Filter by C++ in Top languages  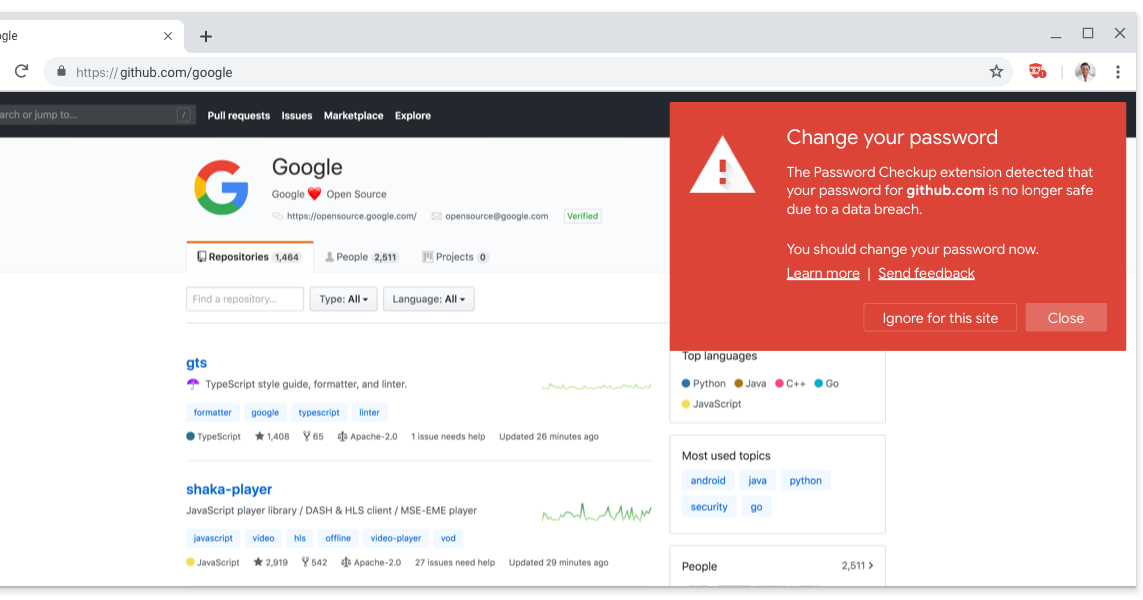point(790,383)
